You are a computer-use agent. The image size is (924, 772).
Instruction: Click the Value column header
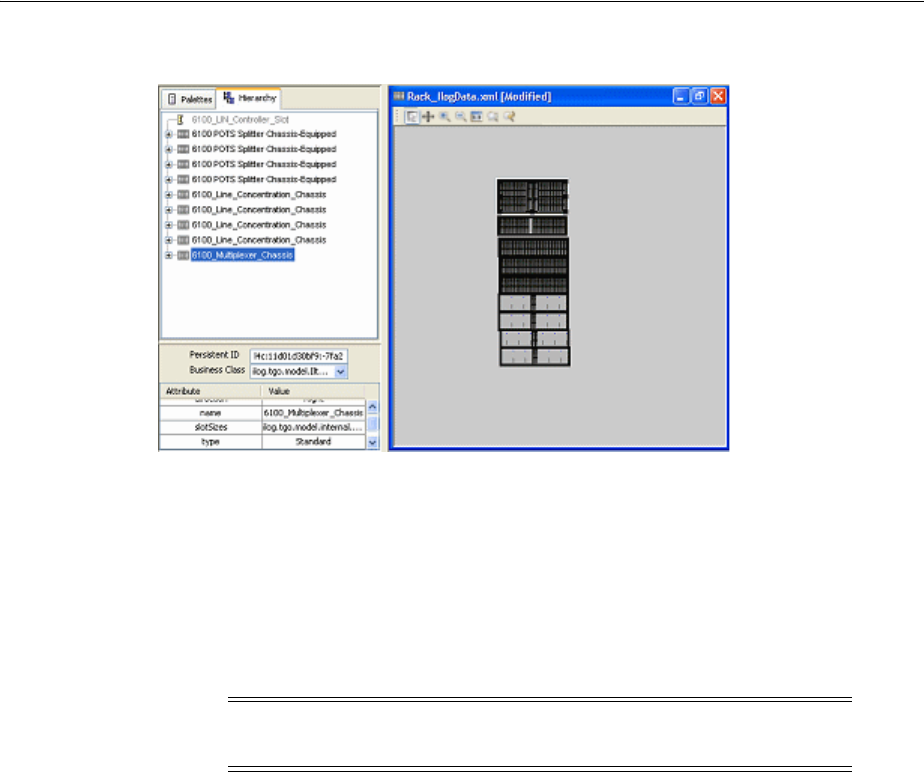pyautogui.click(x=312, y=391)
